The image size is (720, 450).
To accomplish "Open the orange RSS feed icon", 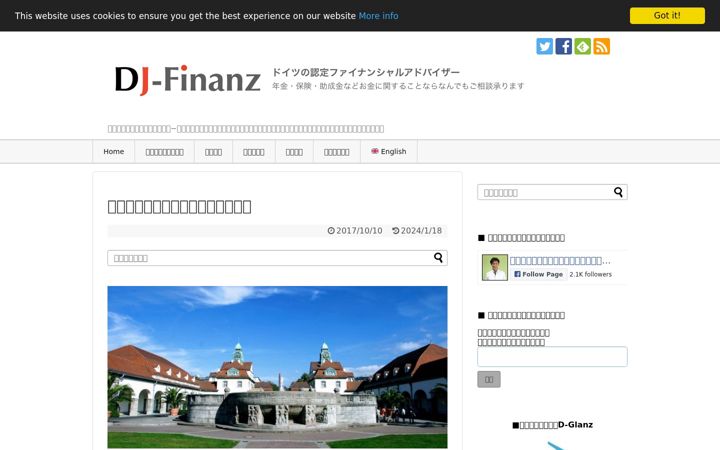I will [x=602, y=46].
